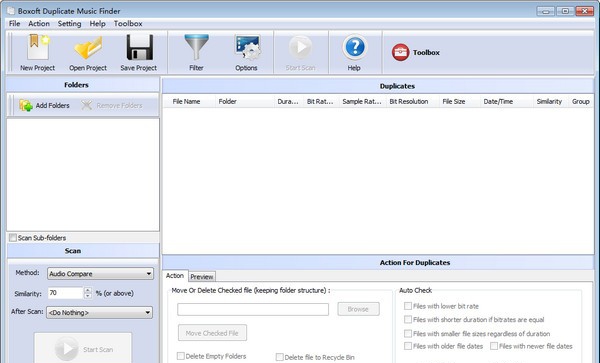This screenshot has height=363, width=600.
Task: Open the Method dropdown showing Audio Compare
Action: [100, 273]
